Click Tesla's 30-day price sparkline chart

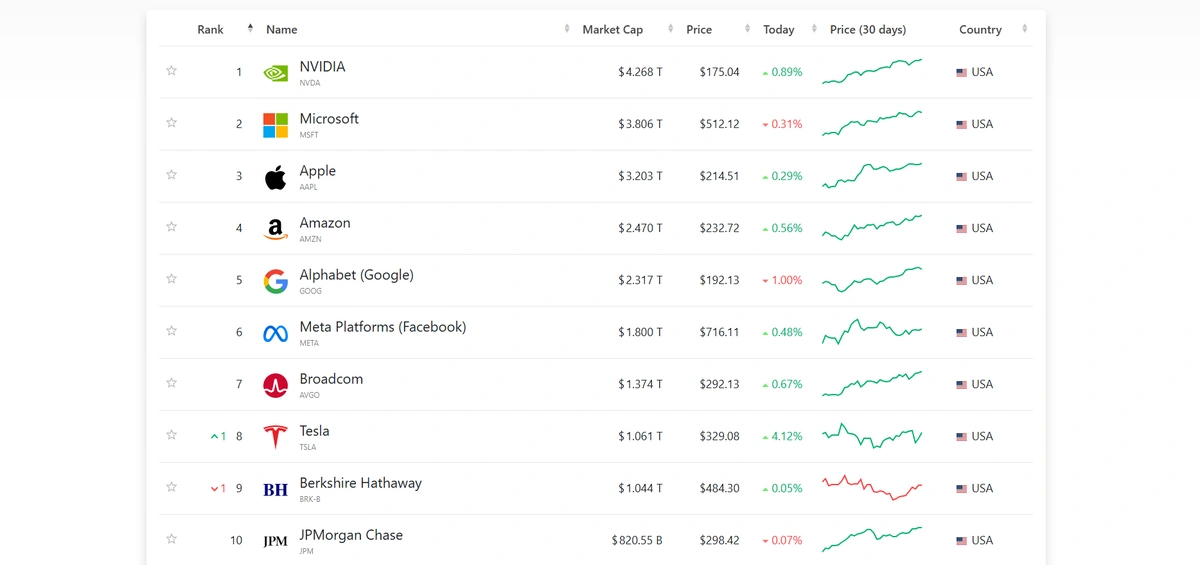pyautogui.click(x=872, y=436)
